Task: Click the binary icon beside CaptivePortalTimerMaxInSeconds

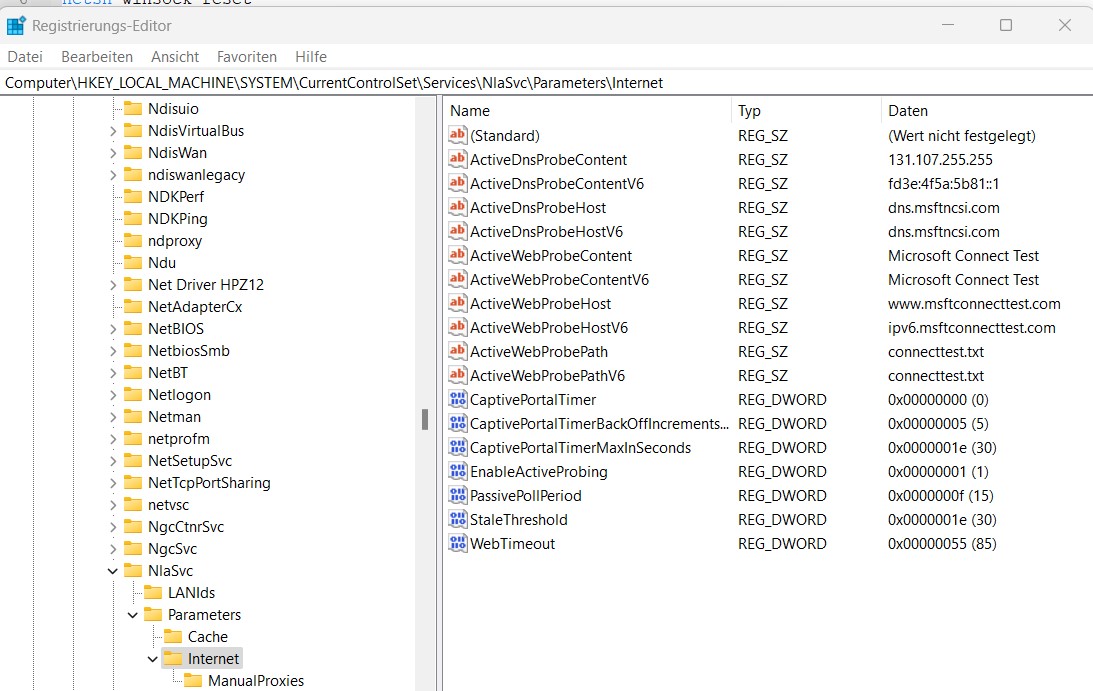Action: [457, 447]
